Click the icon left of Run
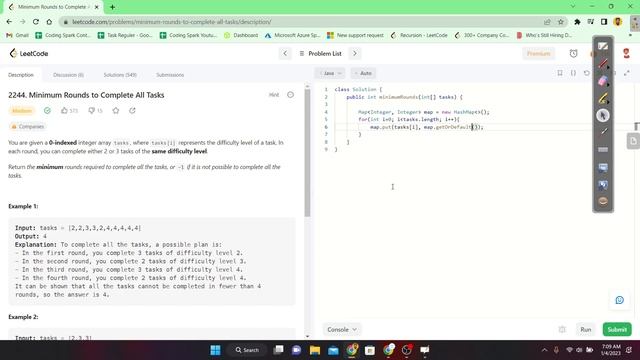This screenshot has height=360, width=640. [x=562, y=329]
